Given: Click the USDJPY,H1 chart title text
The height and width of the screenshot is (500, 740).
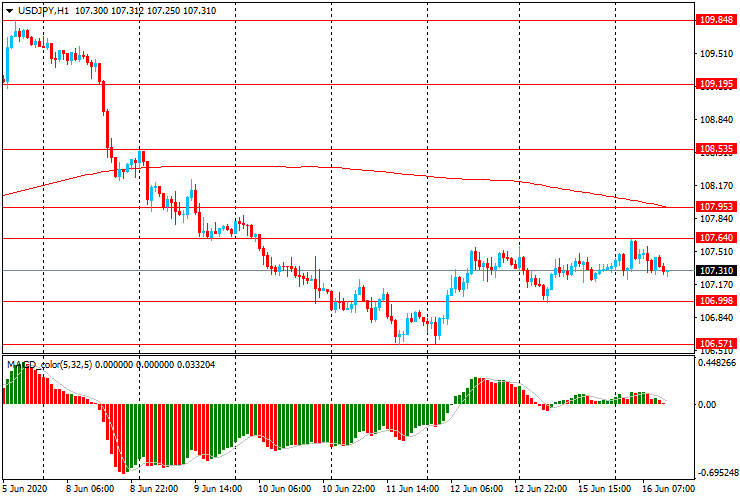Looking at the screenshot, I should tap(43, 10).
